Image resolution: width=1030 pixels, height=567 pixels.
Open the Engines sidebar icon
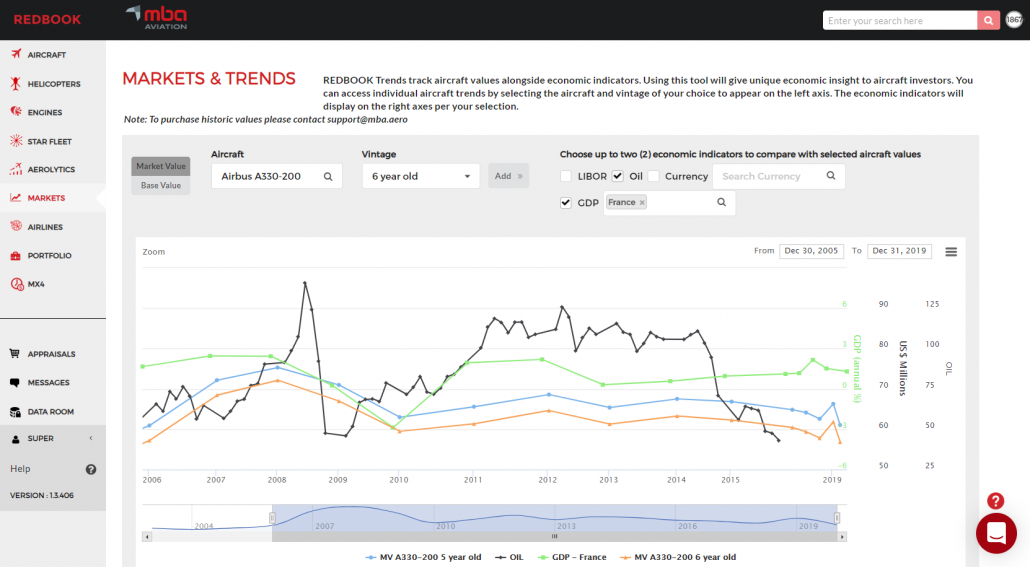[x=16, y=112]
